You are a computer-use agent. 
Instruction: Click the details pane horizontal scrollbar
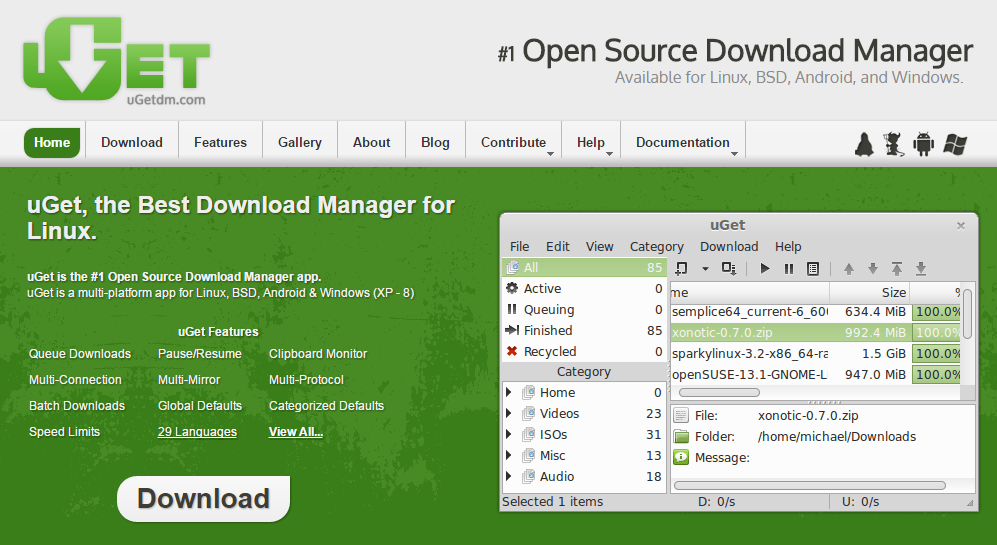809,485
